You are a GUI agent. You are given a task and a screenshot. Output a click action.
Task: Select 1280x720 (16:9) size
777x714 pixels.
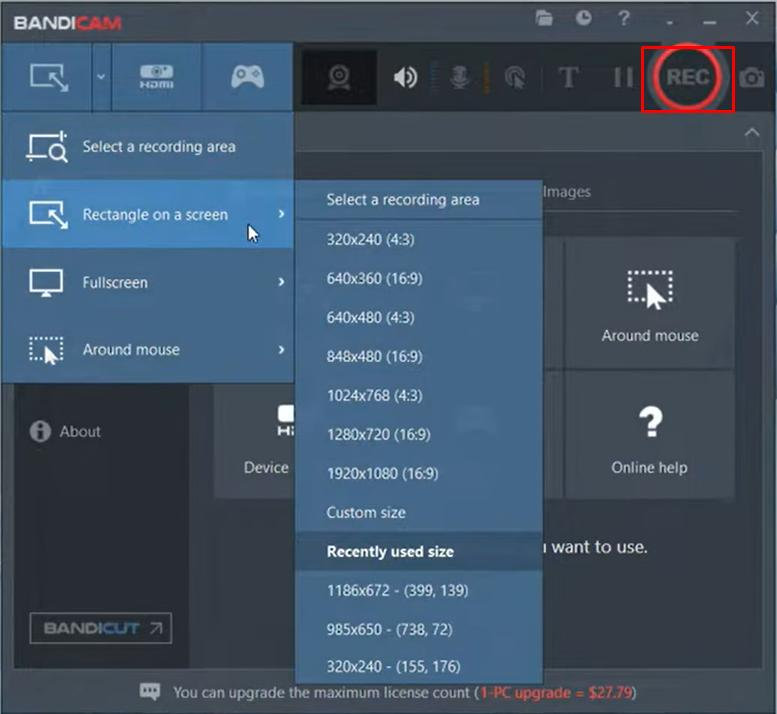[419, 435]
